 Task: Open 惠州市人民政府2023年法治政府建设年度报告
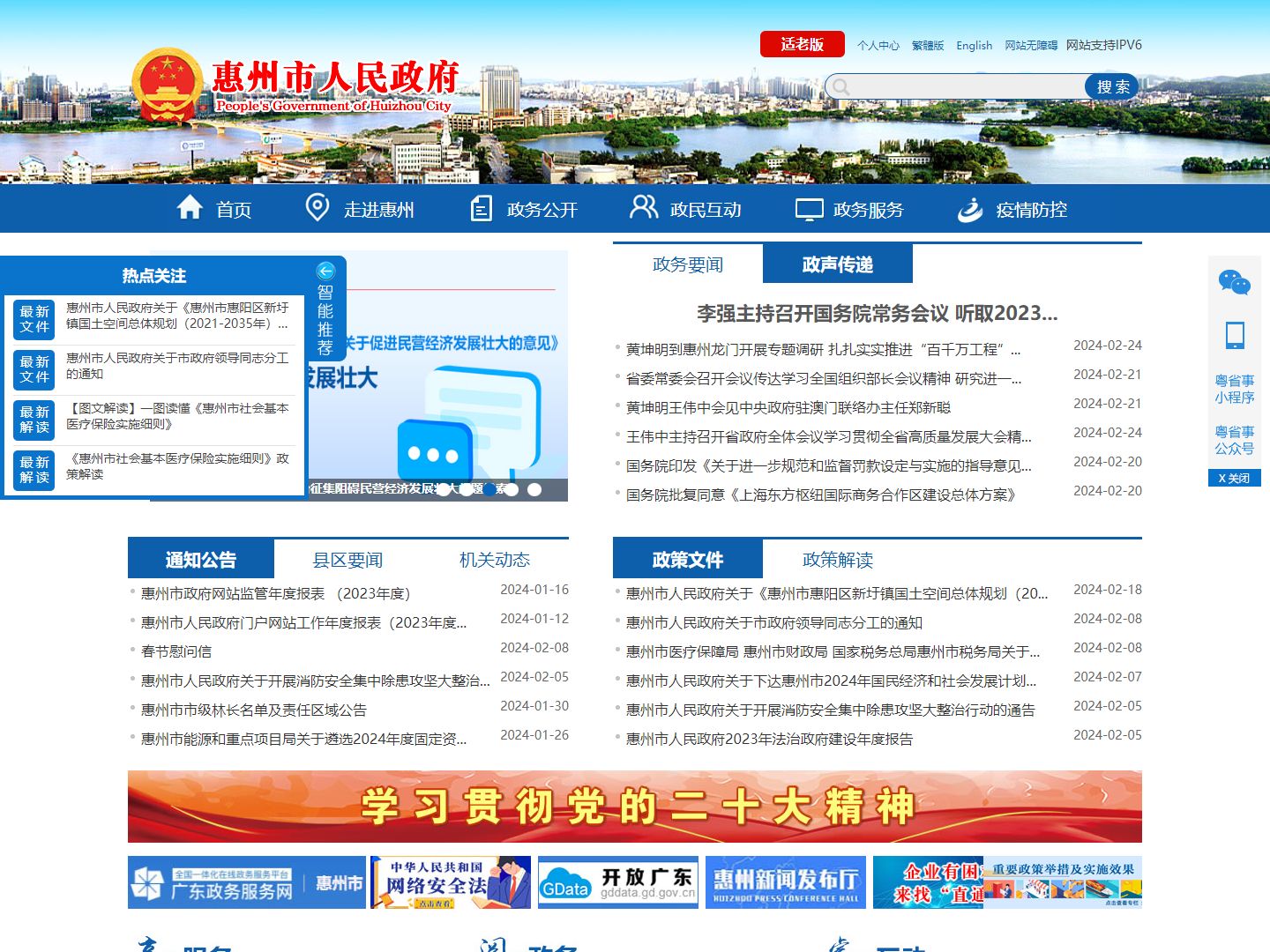770,739
